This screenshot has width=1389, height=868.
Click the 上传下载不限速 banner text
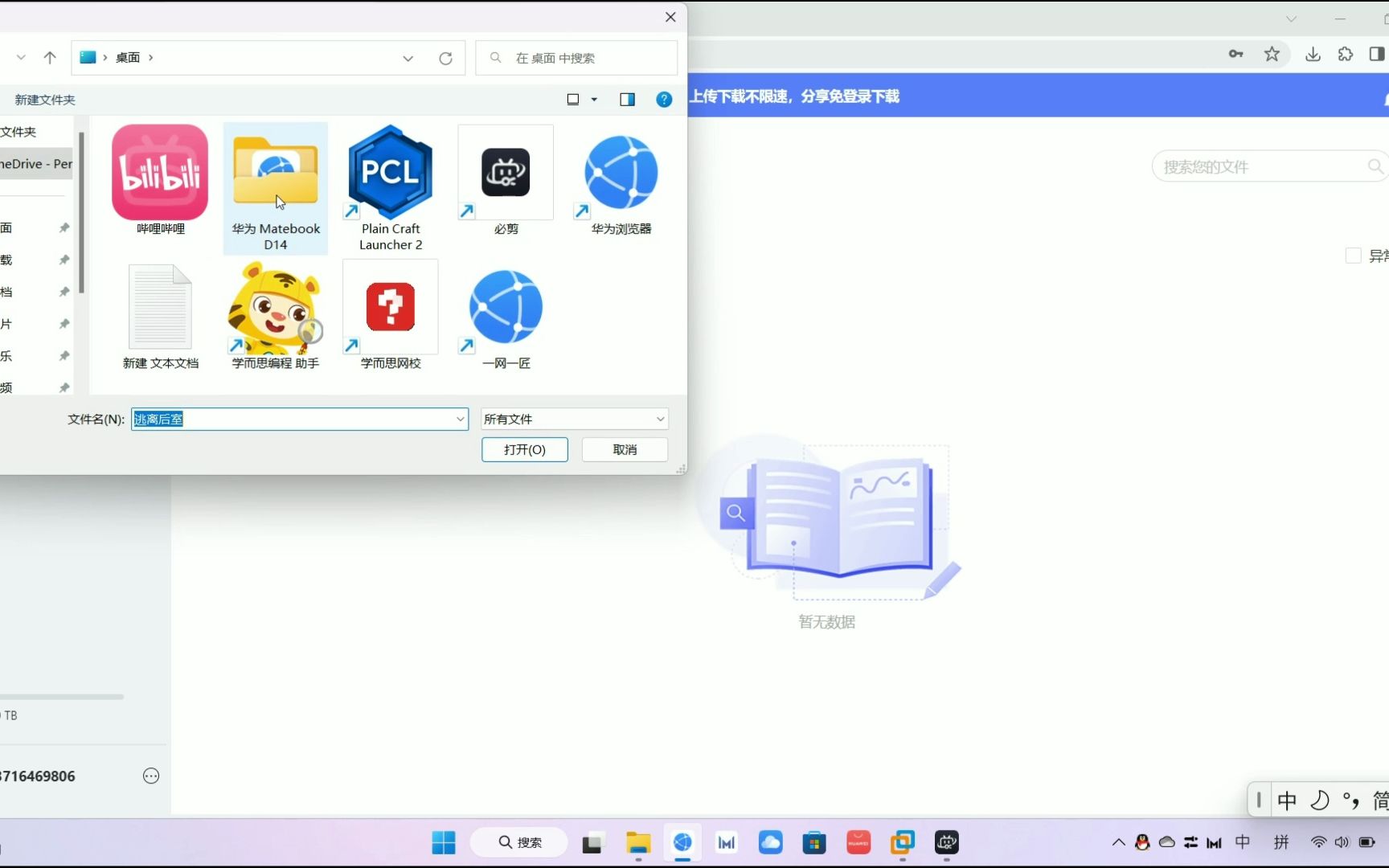pos(795,96)
